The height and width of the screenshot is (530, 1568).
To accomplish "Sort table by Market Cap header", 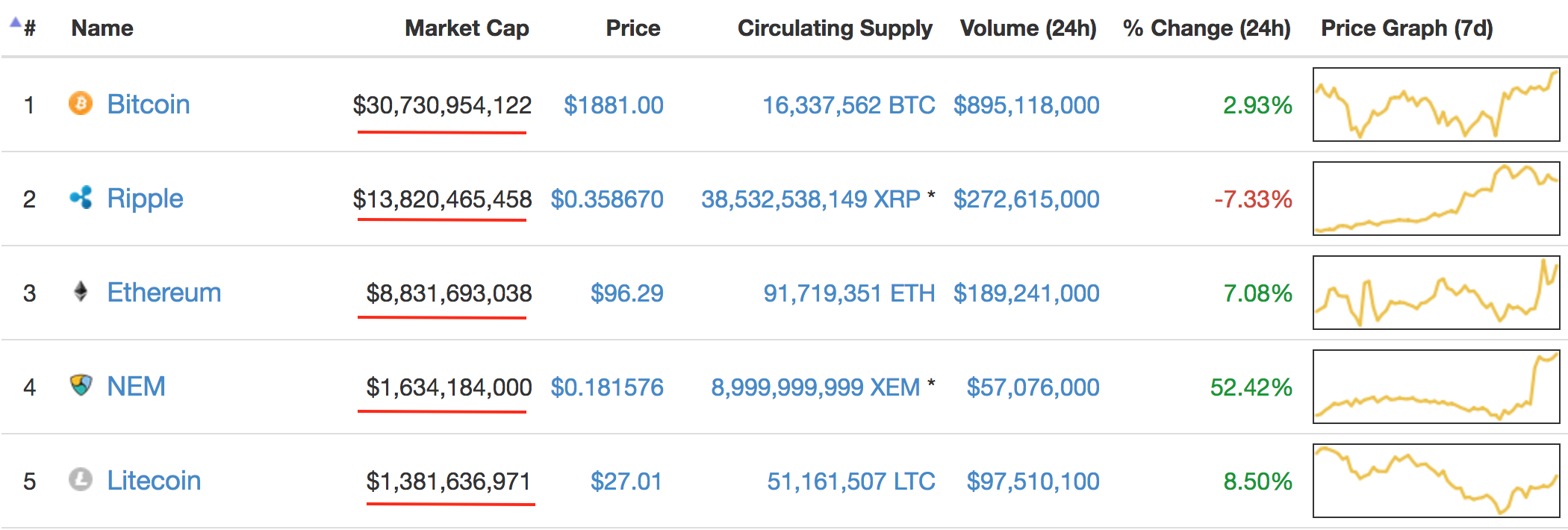I will coord(467,28).
